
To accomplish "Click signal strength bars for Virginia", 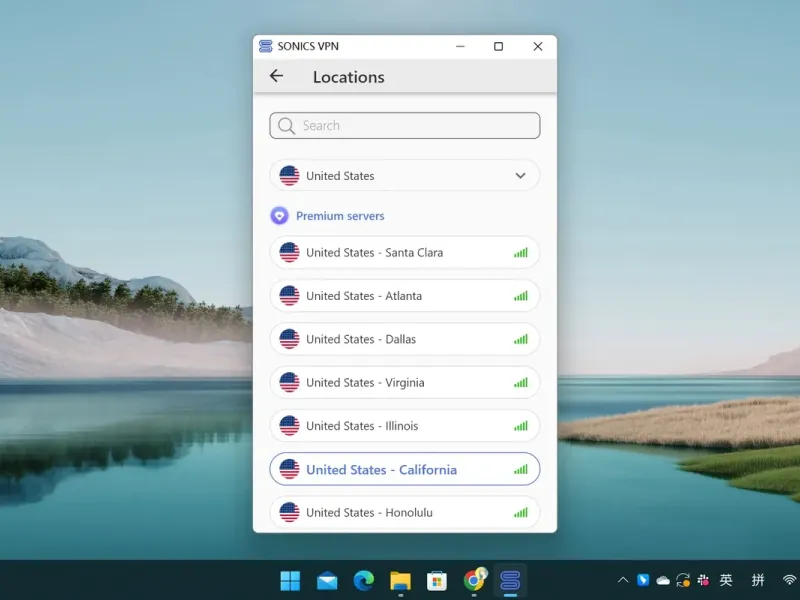I will pos(520,383).
